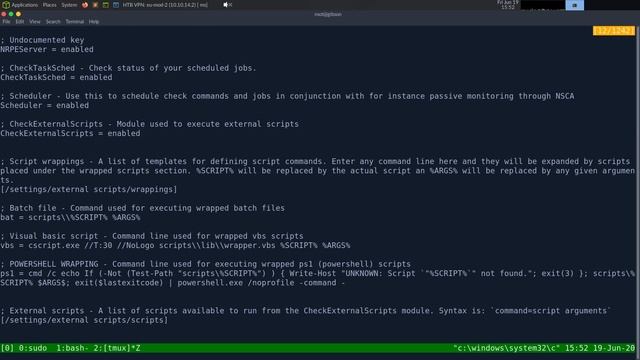Click the '; Script wrappings - A list' comment
The image size is (640, 360).
point(318,171)
